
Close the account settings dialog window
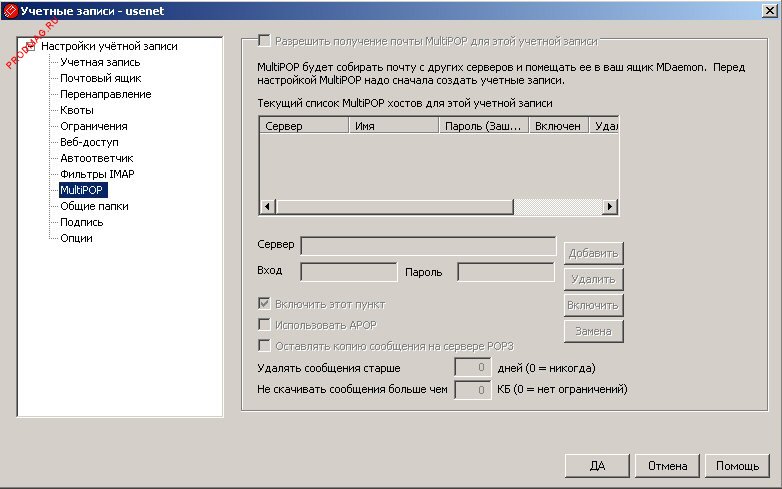click(768, 10)
